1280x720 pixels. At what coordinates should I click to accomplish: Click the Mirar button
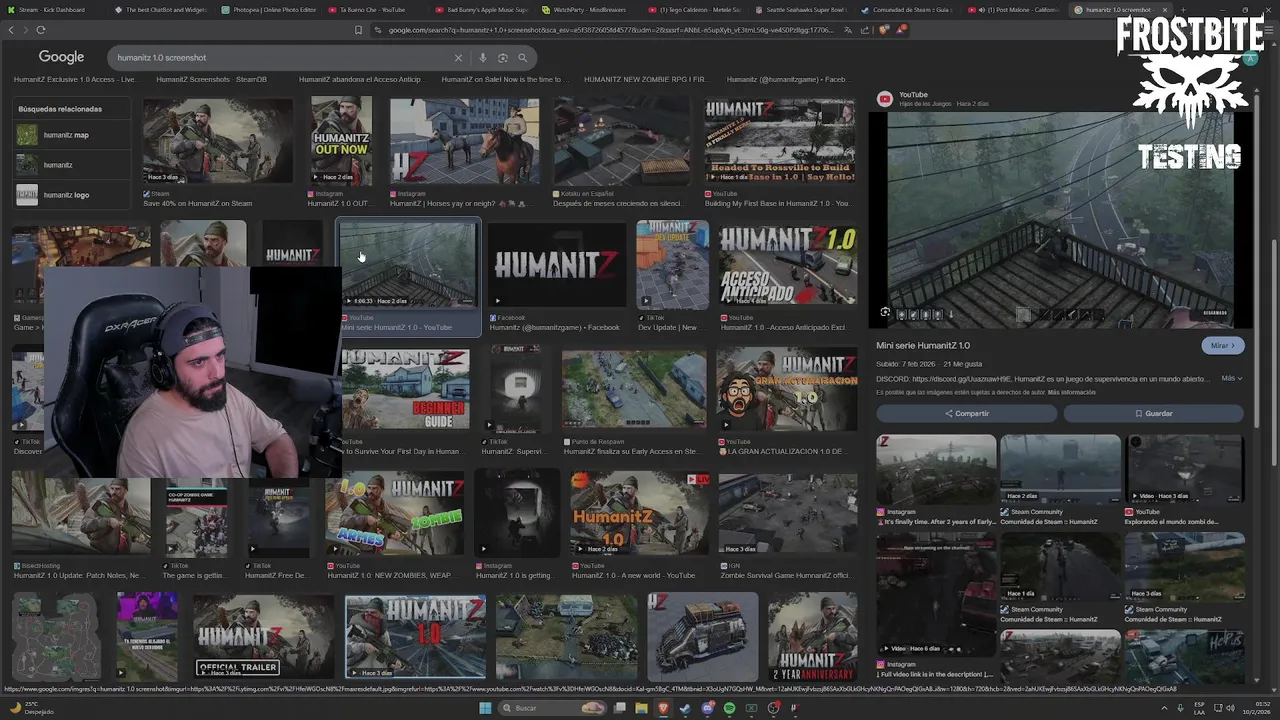coord(1223,345)
